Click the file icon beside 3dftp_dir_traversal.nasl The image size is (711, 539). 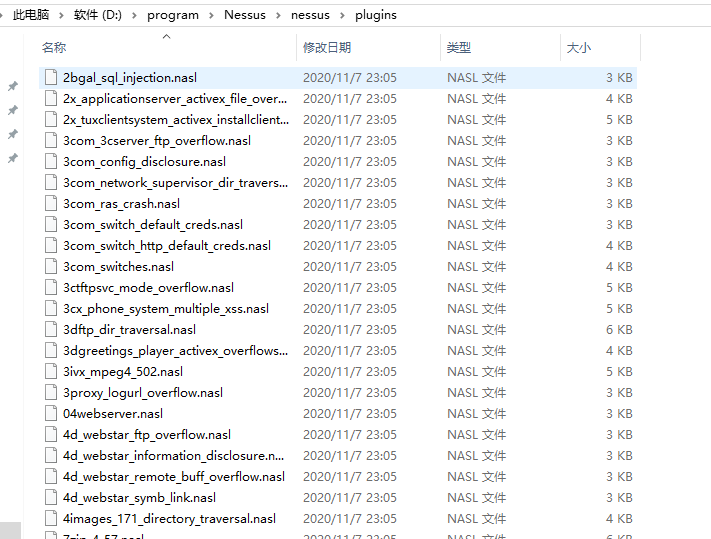click(51, 330)
